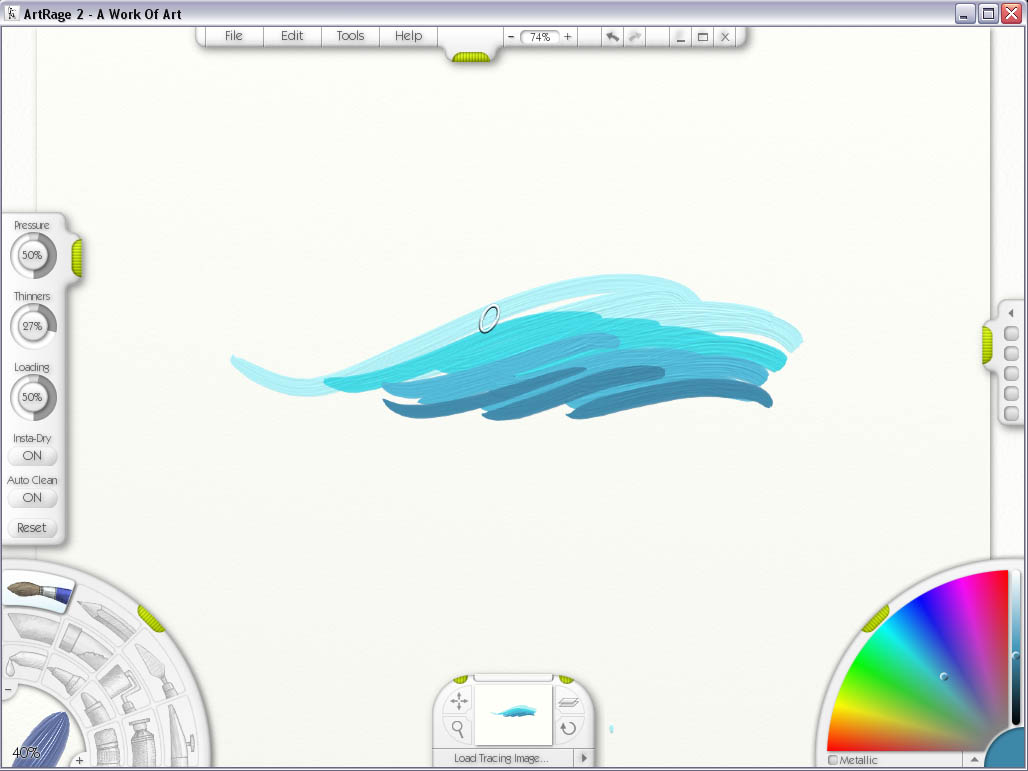Maximize inner ArtRage menu bar window
Viewport: 1028px width, 771px height.
click(703, 37)
